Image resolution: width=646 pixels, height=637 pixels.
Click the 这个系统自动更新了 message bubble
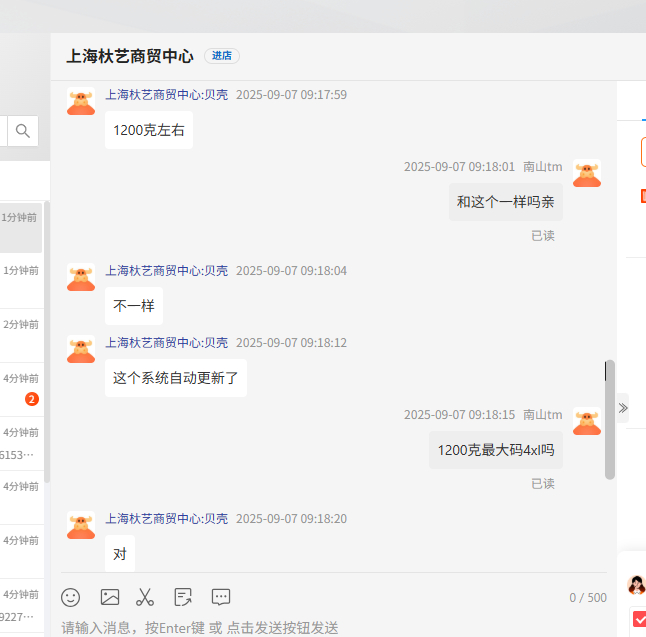click(x=176, y=378)
